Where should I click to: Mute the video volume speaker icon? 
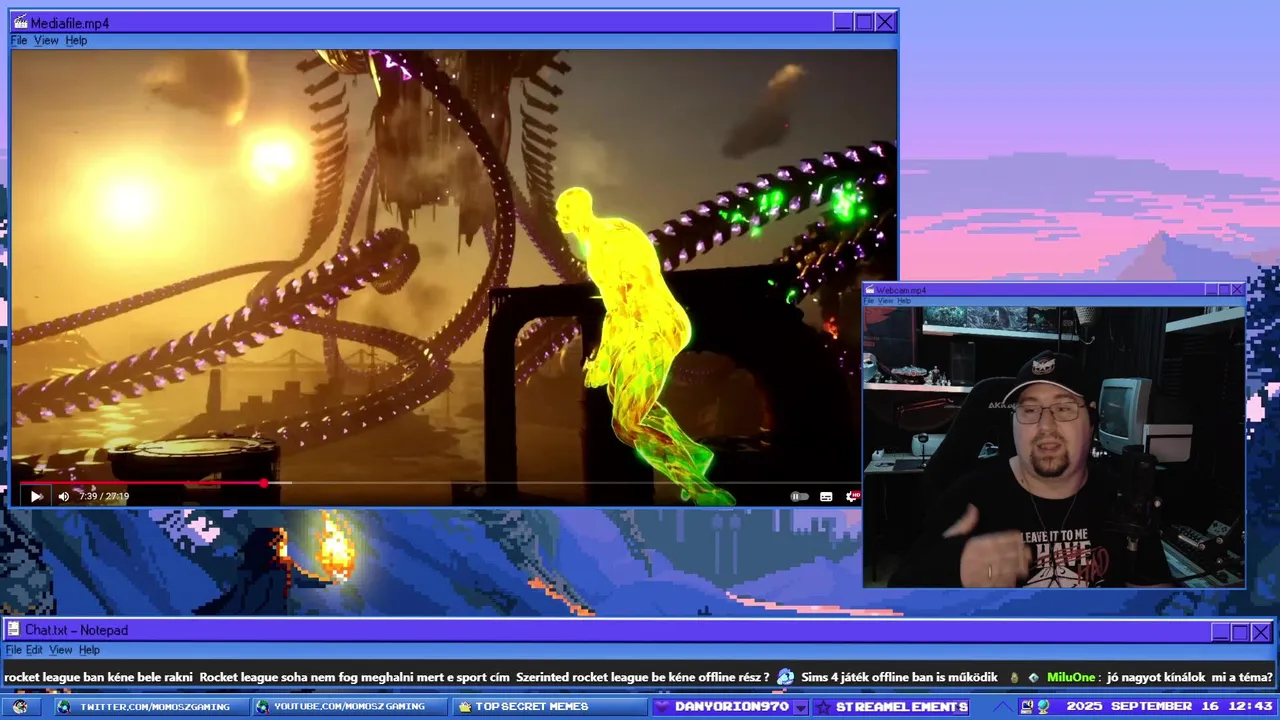[x=64, y=496]
